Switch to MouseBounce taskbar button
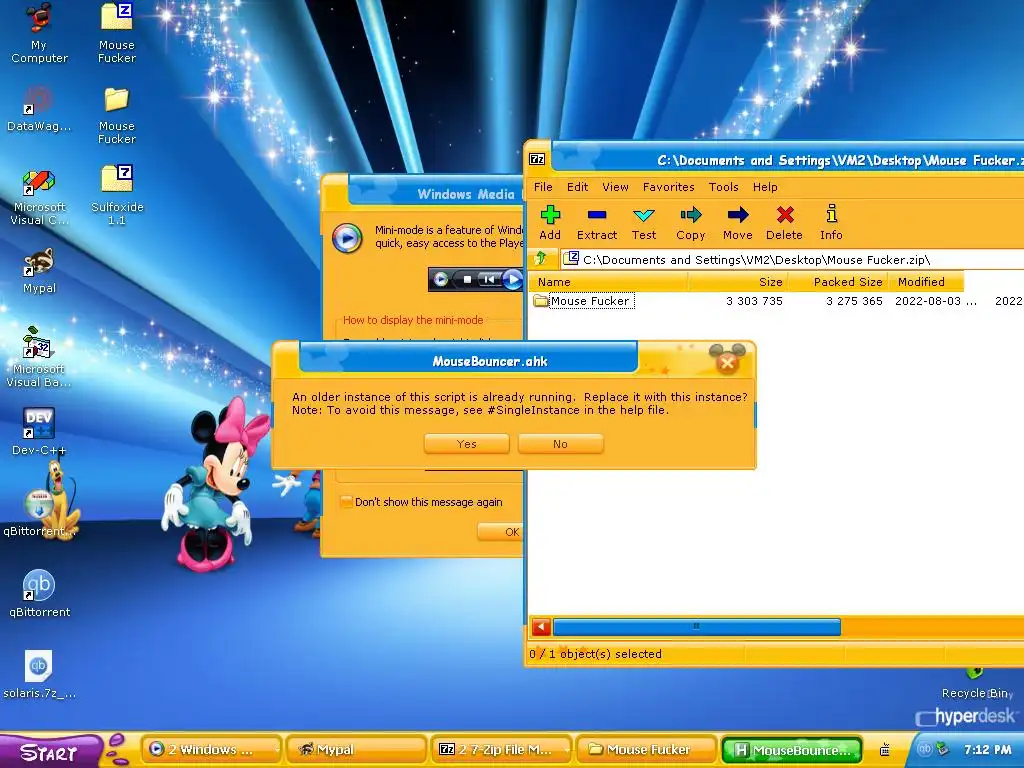1024x768 pixels. tap(792, 750)
